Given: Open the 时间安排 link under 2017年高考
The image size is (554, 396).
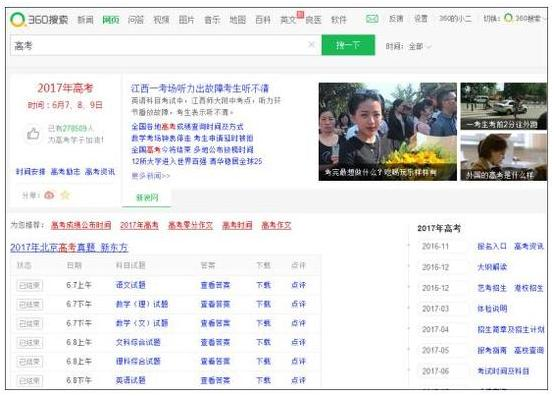Looking at the screenshot, I should click(31, 172).
